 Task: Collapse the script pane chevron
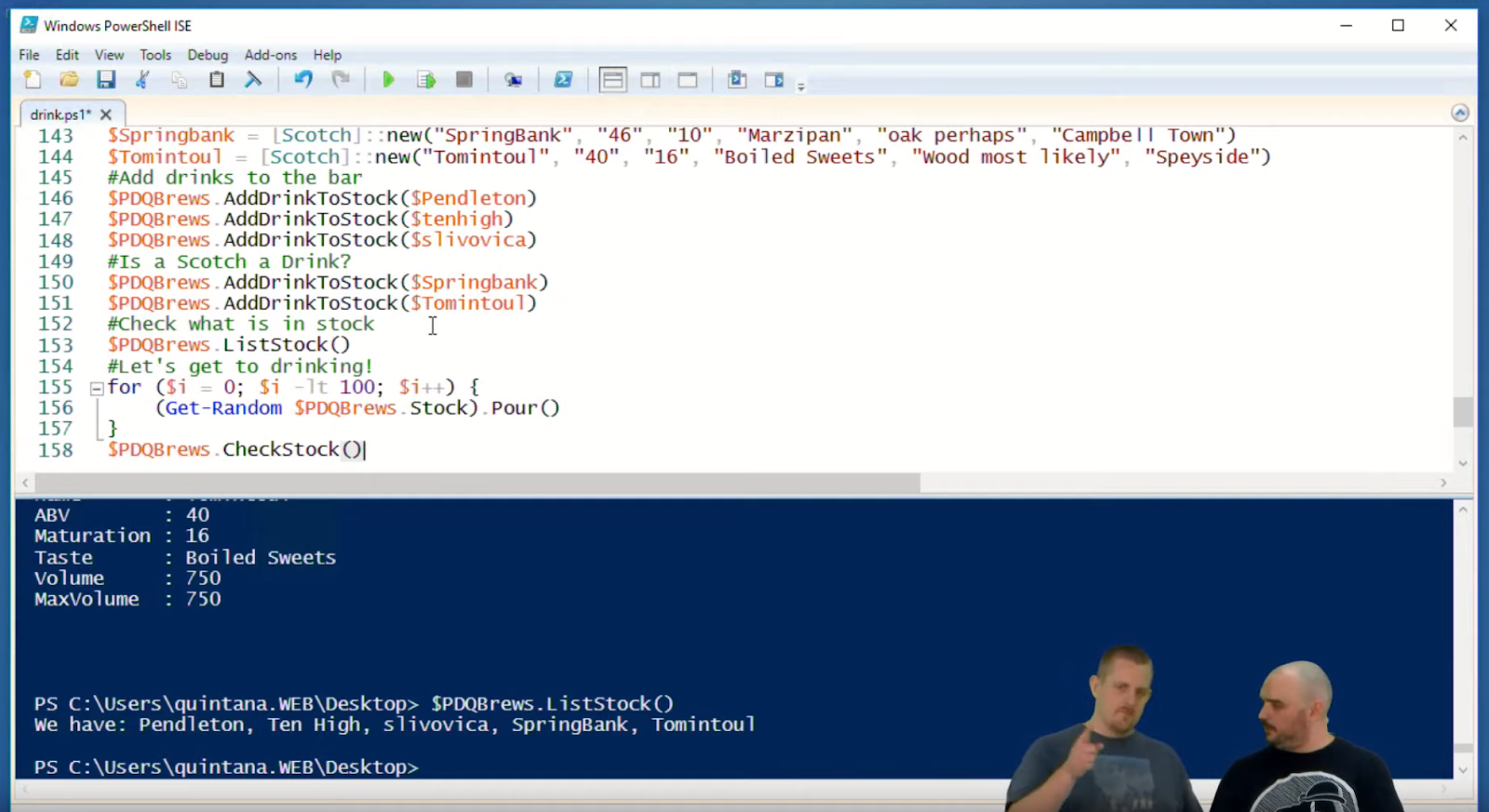coord(1460,113)
